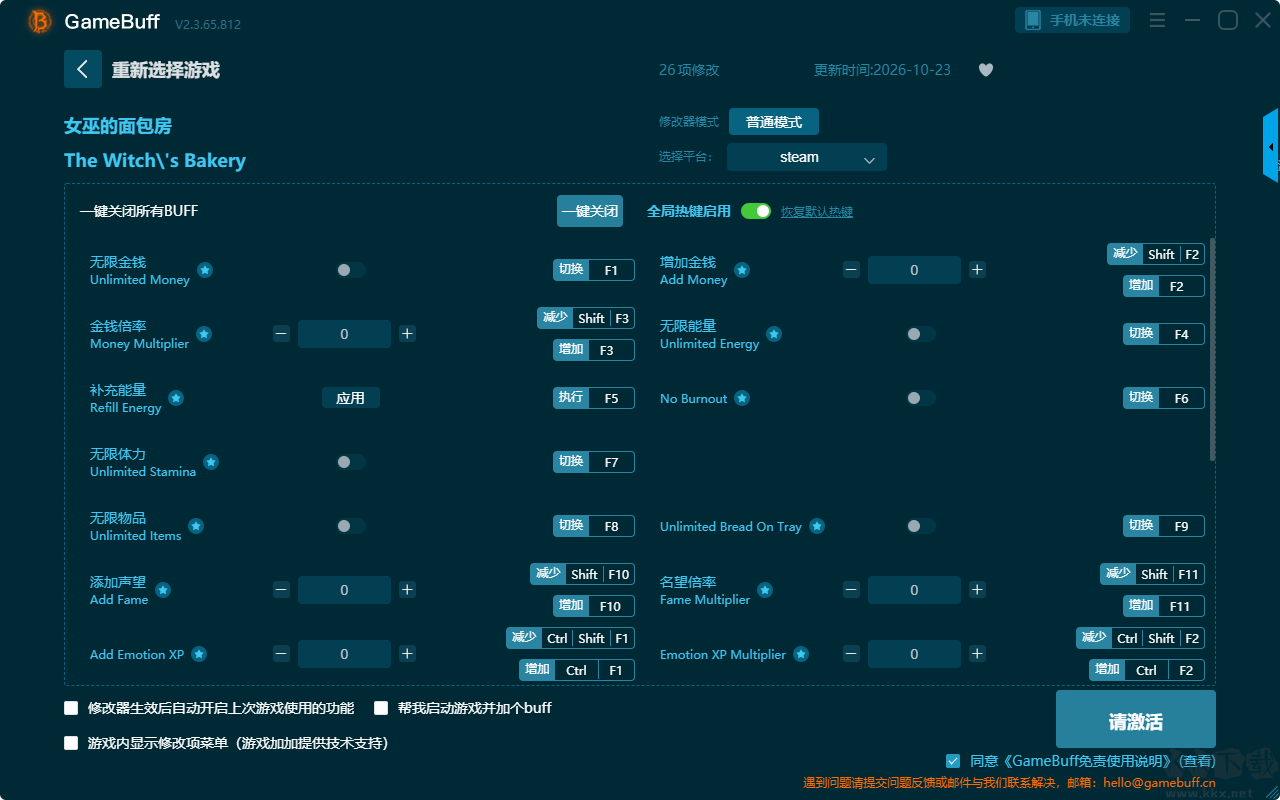The height and width of the screenshot is (800, 1280).
Task: Toggle the Unlimited Energy switch
Action: click(x=921, y=334)
